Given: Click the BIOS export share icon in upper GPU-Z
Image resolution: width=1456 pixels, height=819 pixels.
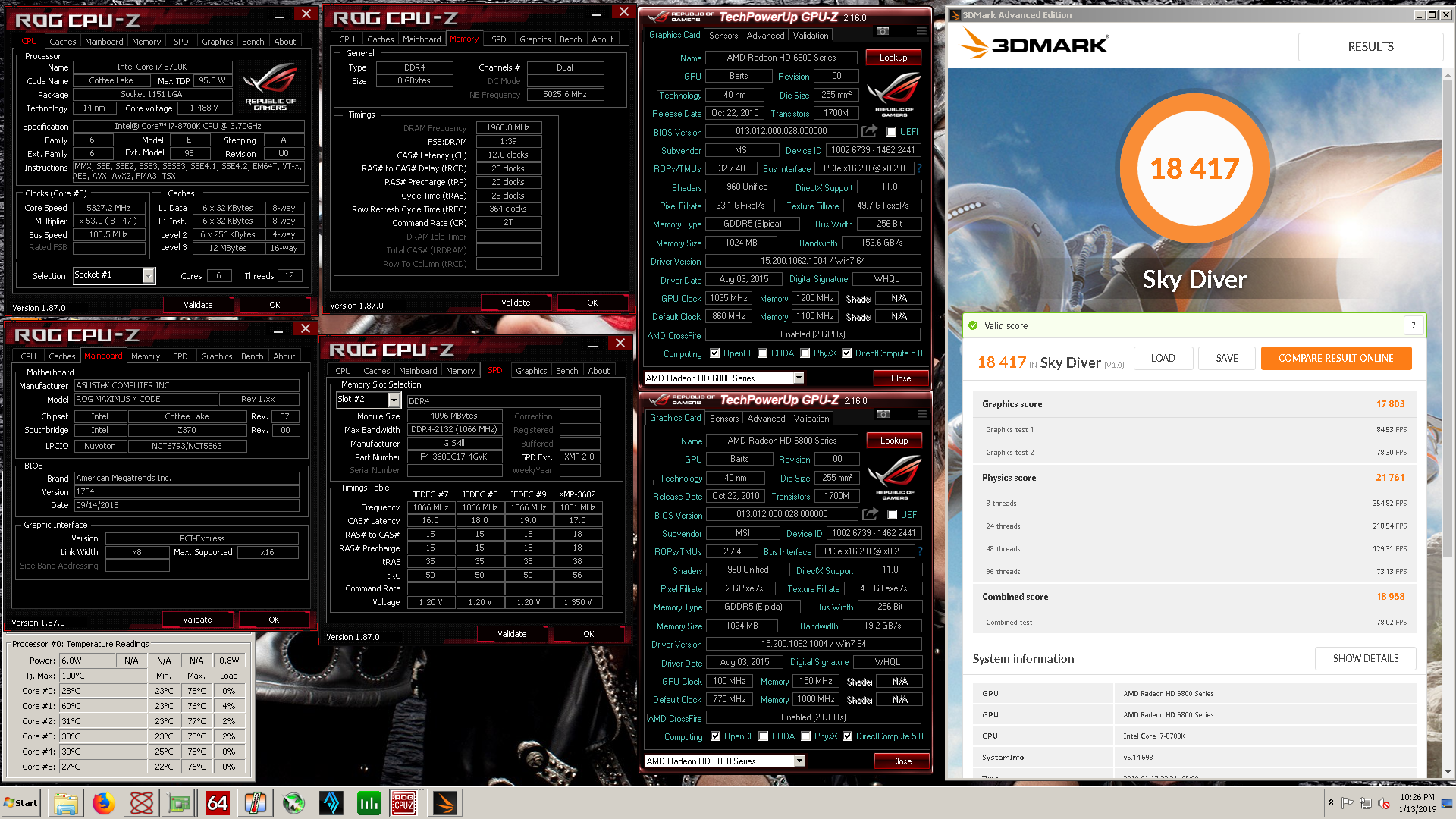Looking at the screenshot, I should pos(869,131).
